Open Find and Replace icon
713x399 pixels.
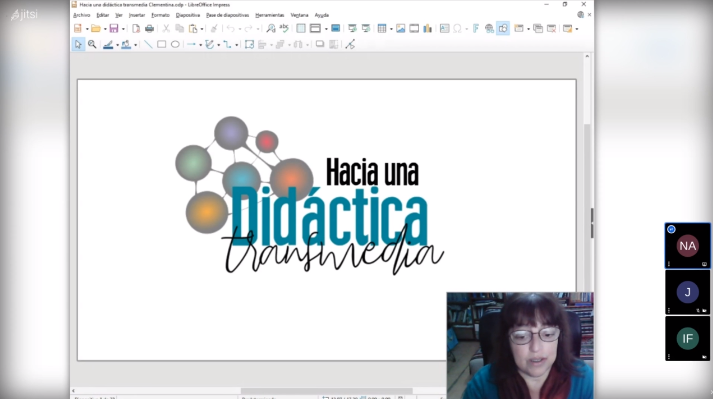tap(271, 29)
